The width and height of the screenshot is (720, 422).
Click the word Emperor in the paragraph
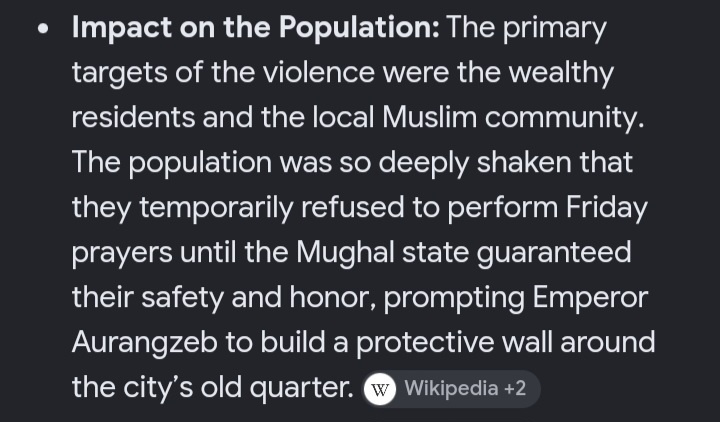591,298
